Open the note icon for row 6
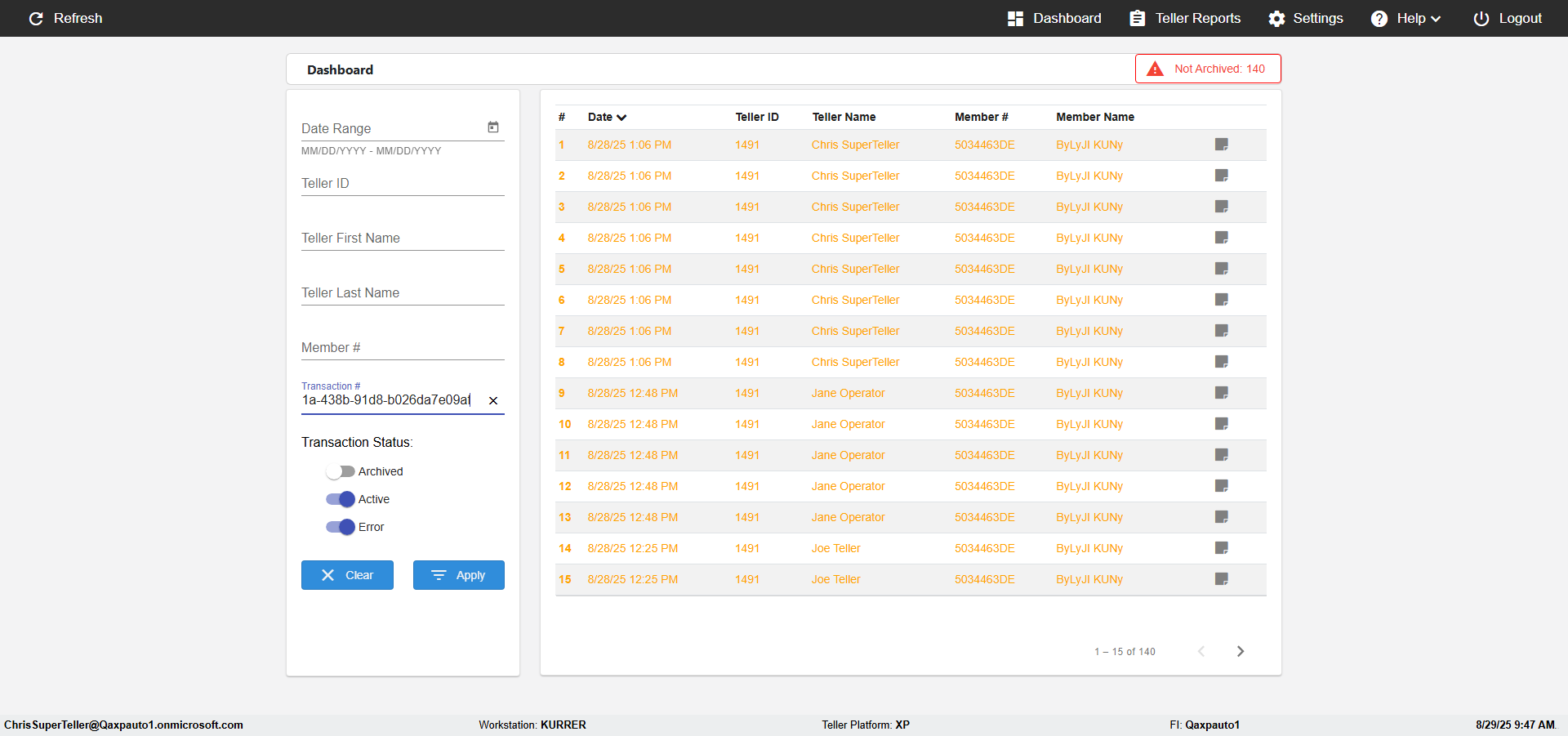 [x=1222, y=300]
